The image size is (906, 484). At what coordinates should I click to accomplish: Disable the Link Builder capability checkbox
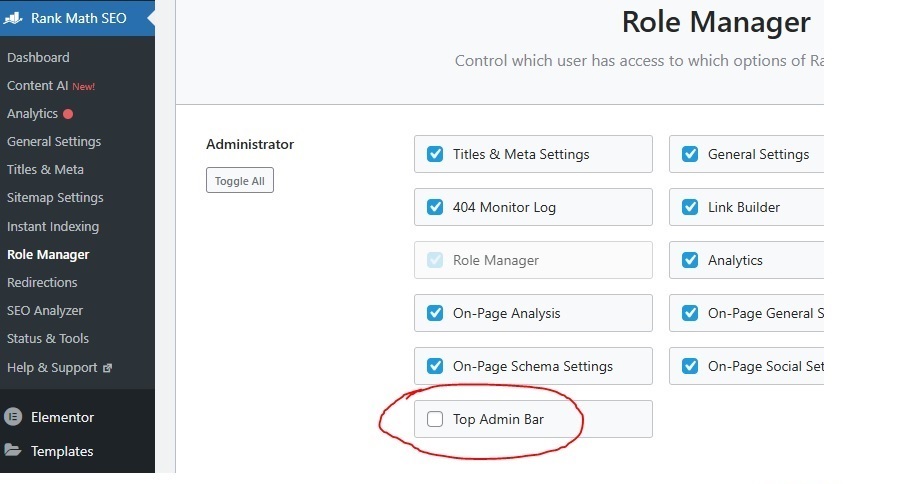coord(690,207)
